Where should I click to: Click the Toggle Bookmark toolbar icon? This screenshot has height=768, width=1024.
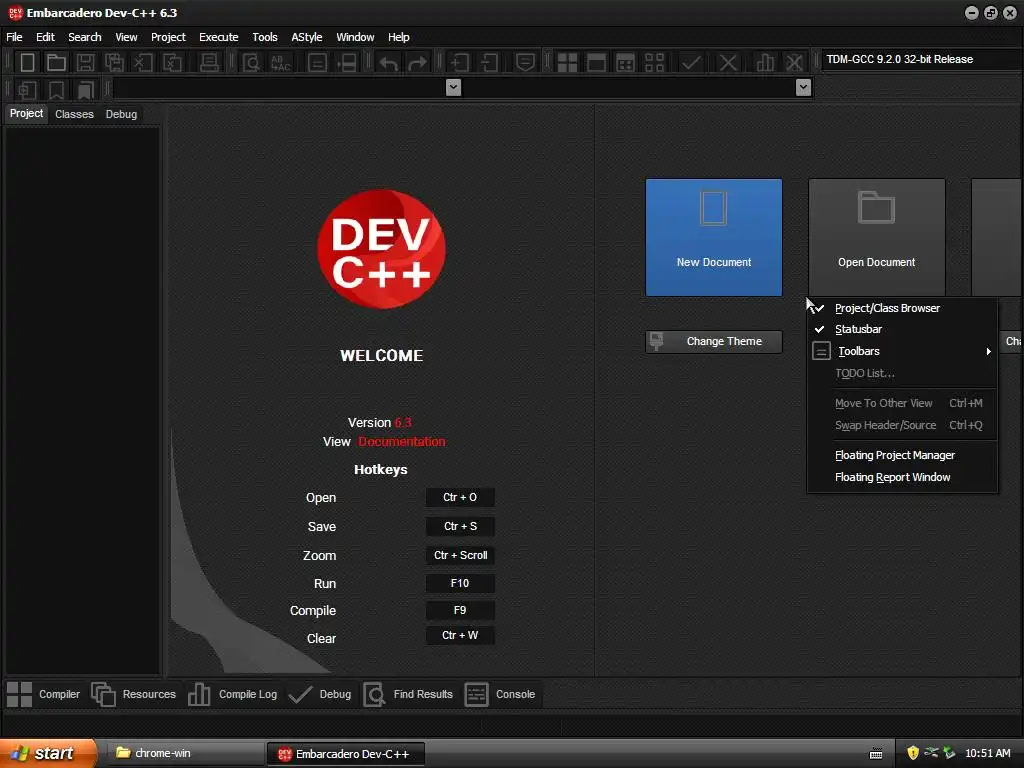point(56,89)
